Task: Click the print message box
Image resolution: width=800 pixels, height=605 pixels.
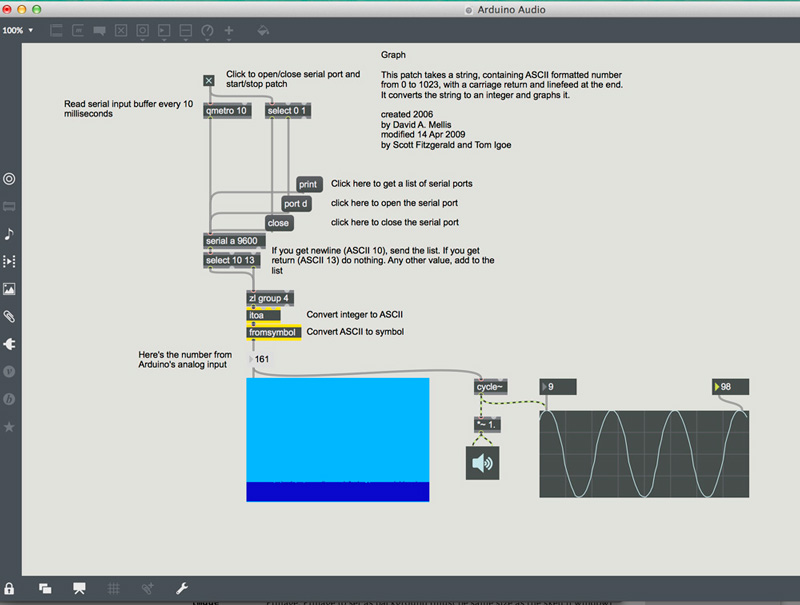Action: click(309, 184)
